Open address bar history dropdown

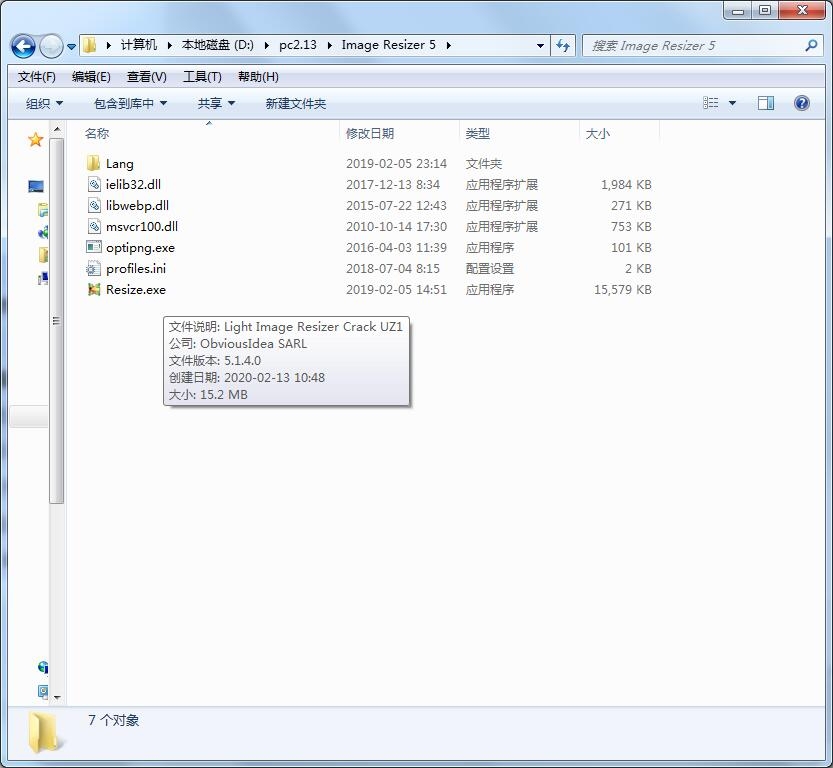pyautogui.click(x=540, y=46)
